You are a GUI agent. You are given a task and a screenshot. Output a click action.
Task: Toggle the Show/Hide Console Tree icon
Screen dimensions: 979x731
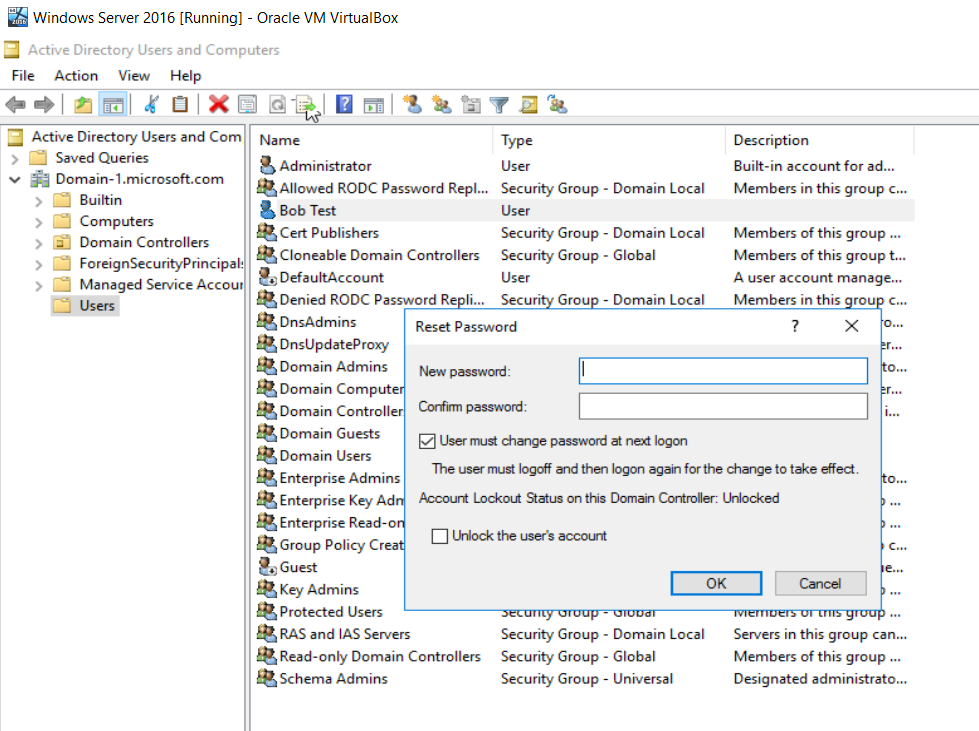113,104
